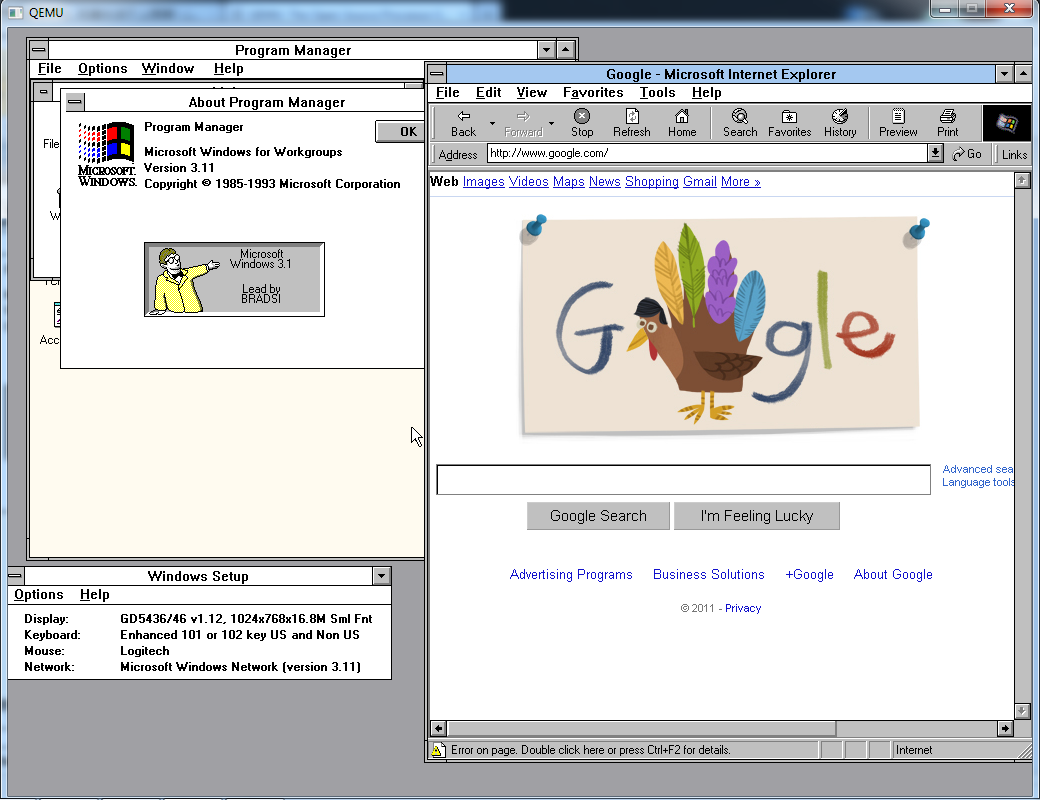The width and height of the screenshot is (1040, 800).
Task: Click the Bradsi cartoon image in About dialog
Action: point(234,279)
